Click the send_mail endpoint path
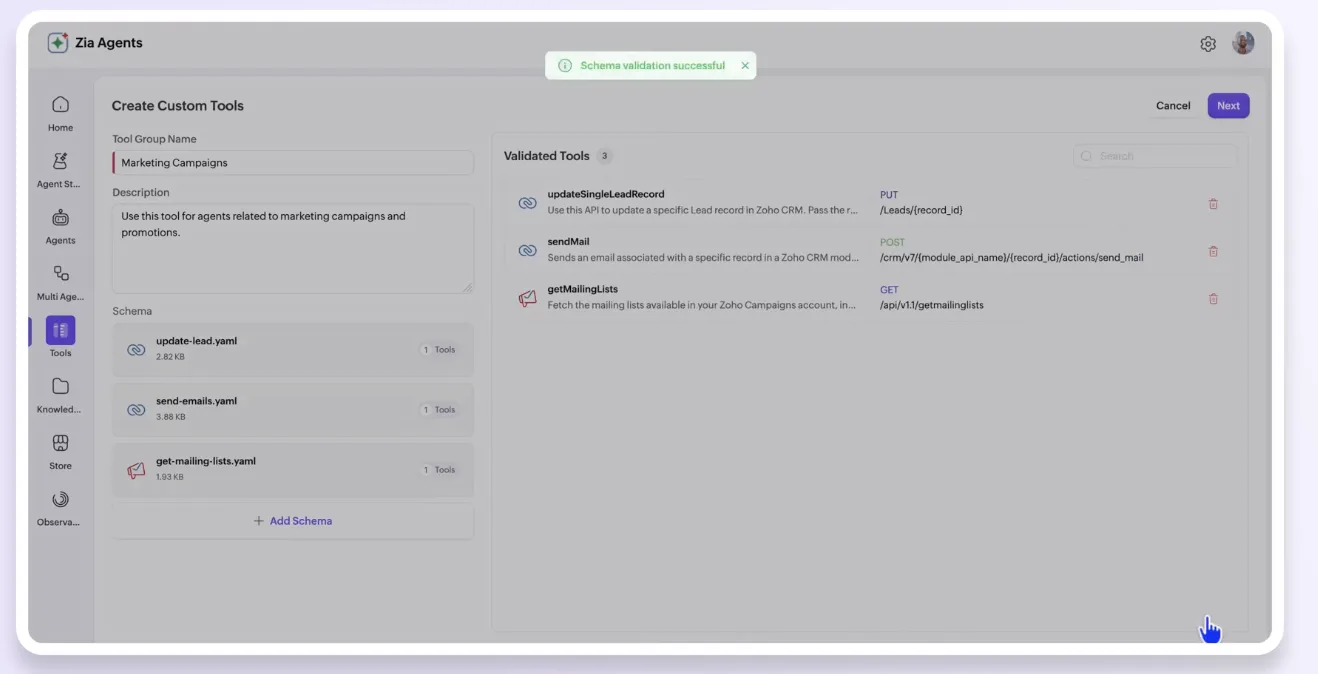1318x674 pixels. pyautogui.click(x=1012, y=257)
